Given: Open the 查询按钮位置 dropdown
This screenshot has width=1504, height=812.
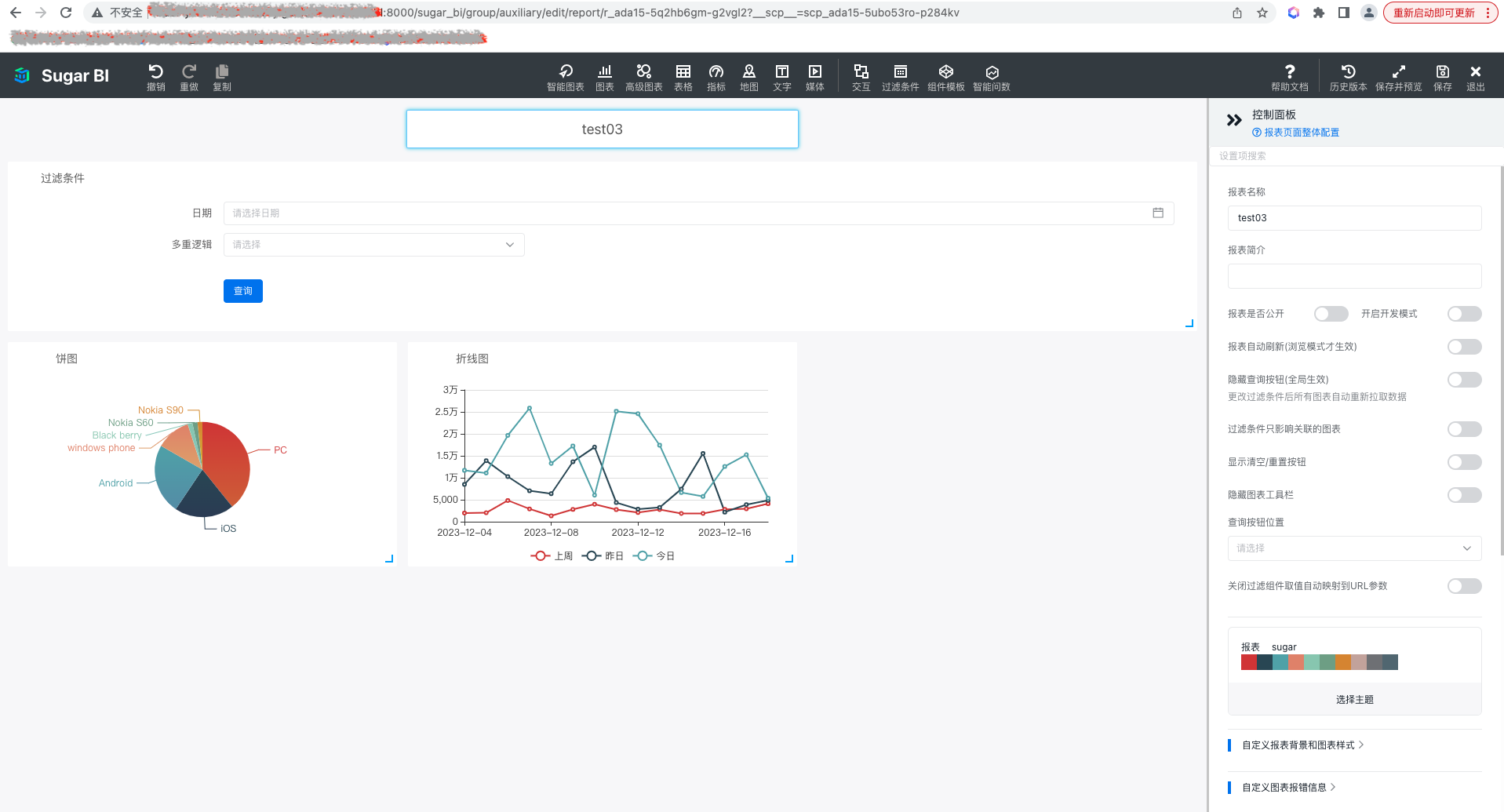Looking at the screenshot, I should (x=1354, y=548).
